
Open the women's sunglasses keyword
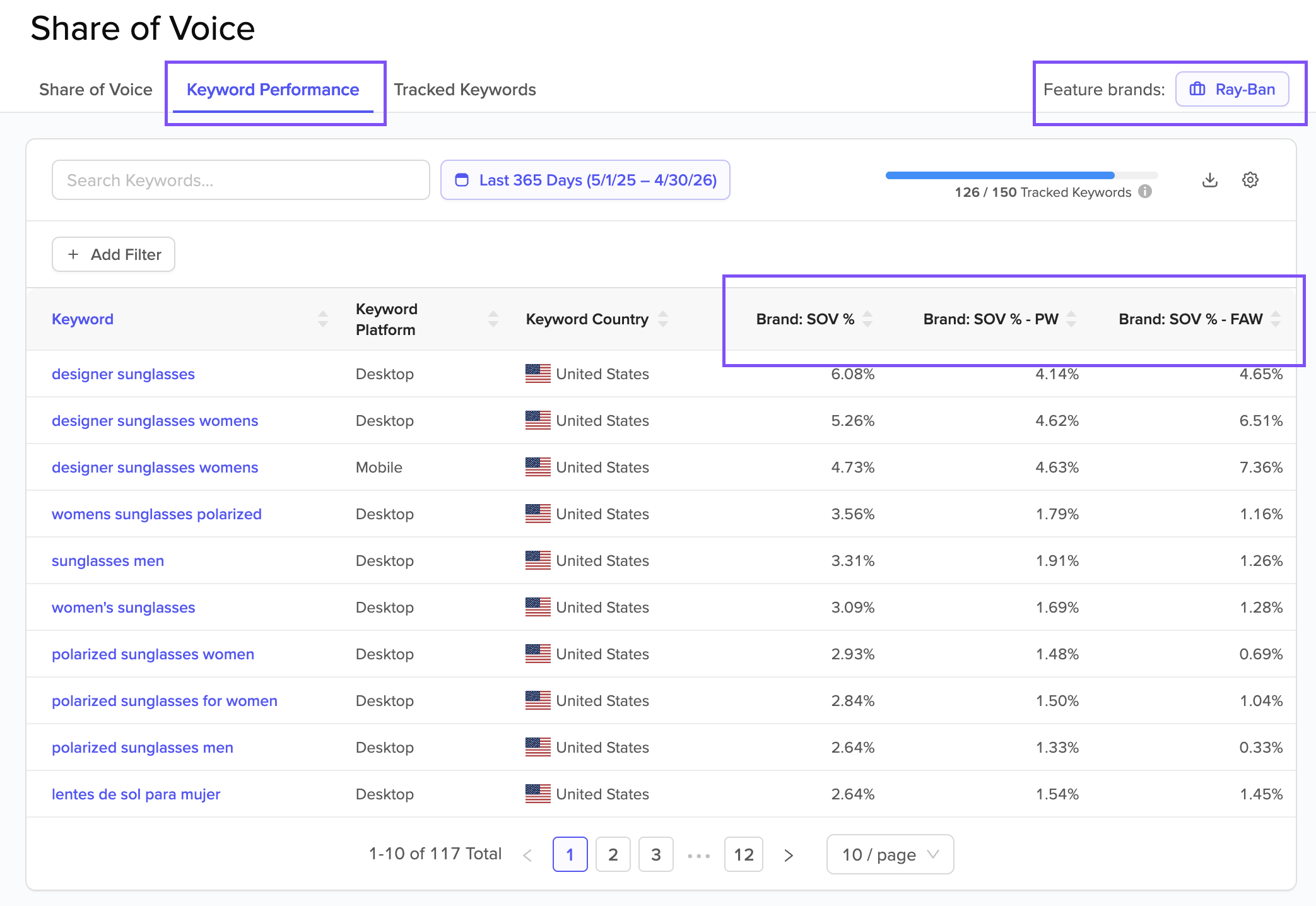[x=123, y=608]
